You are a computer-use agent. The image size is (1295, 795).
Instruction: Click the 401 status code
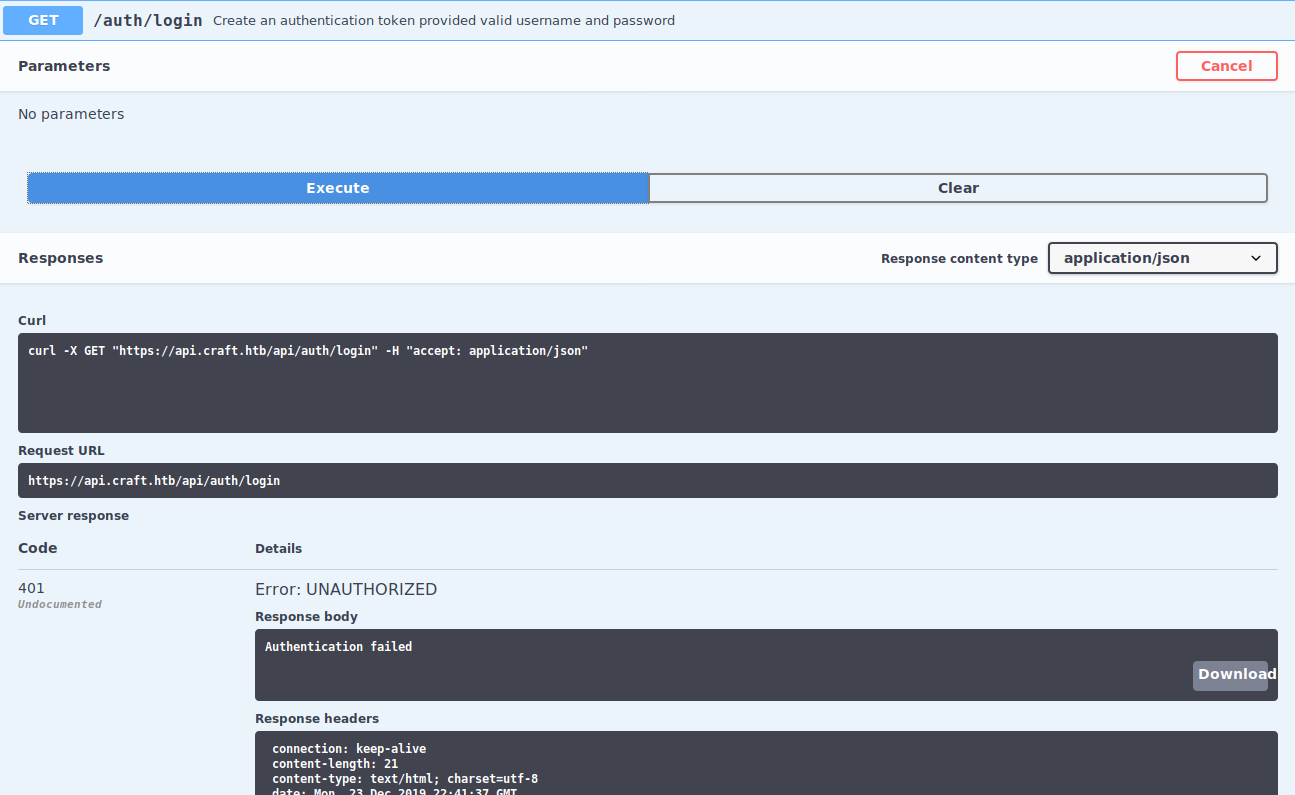point(31,588)
